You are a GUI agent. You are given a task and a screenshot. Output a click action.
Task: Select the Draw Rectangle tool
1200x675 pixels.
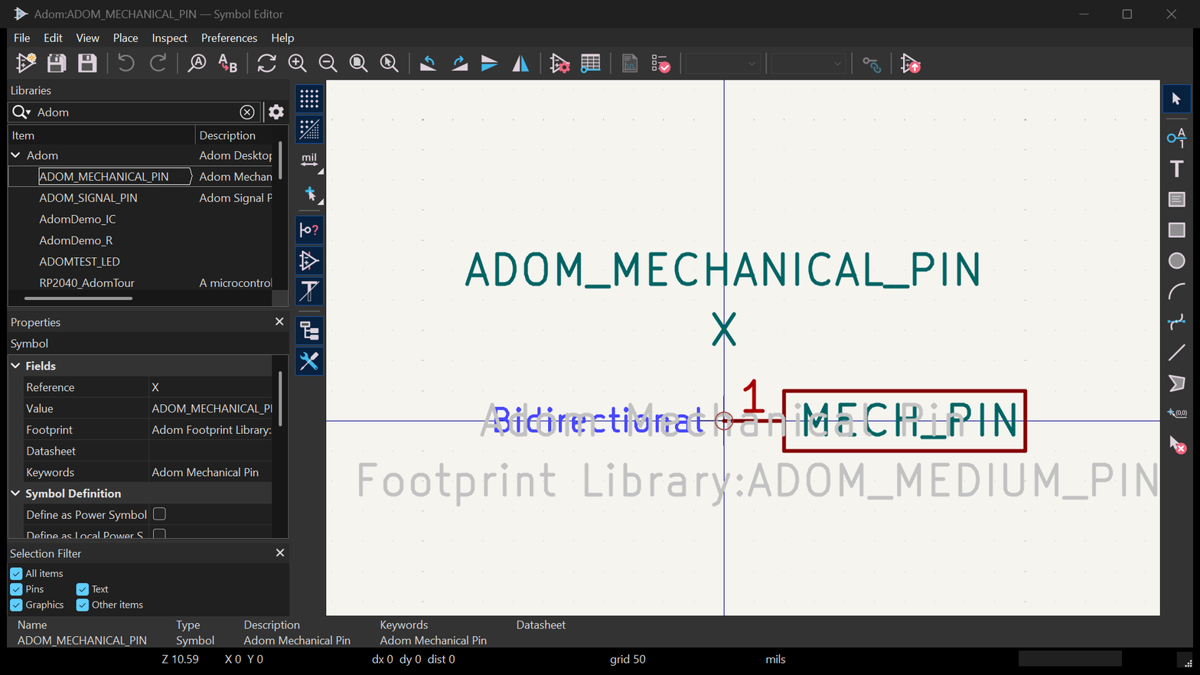click(1177, 230)
